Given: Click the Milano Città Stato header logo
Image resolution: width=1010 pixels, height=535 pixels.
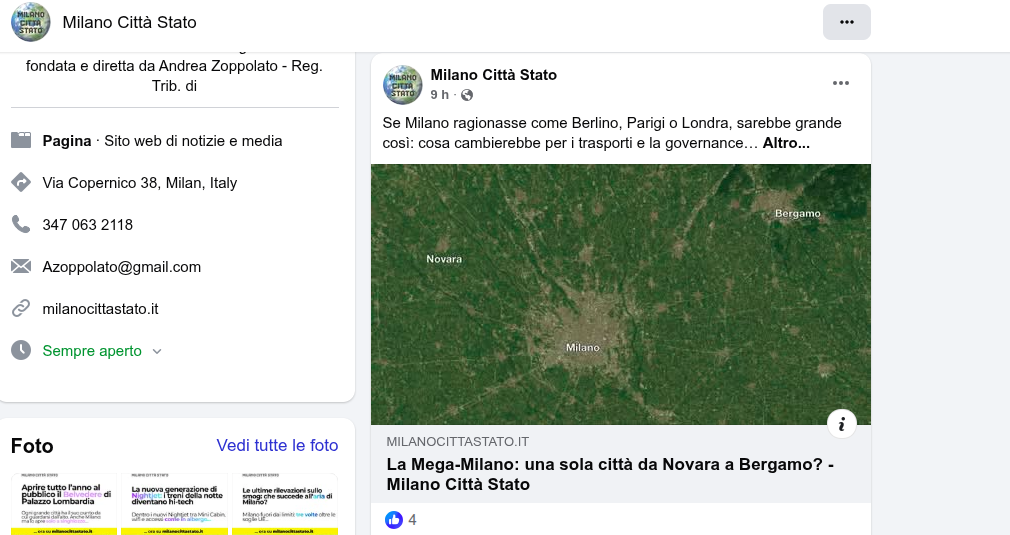Looking at the screenshot, I should point(30,22).
